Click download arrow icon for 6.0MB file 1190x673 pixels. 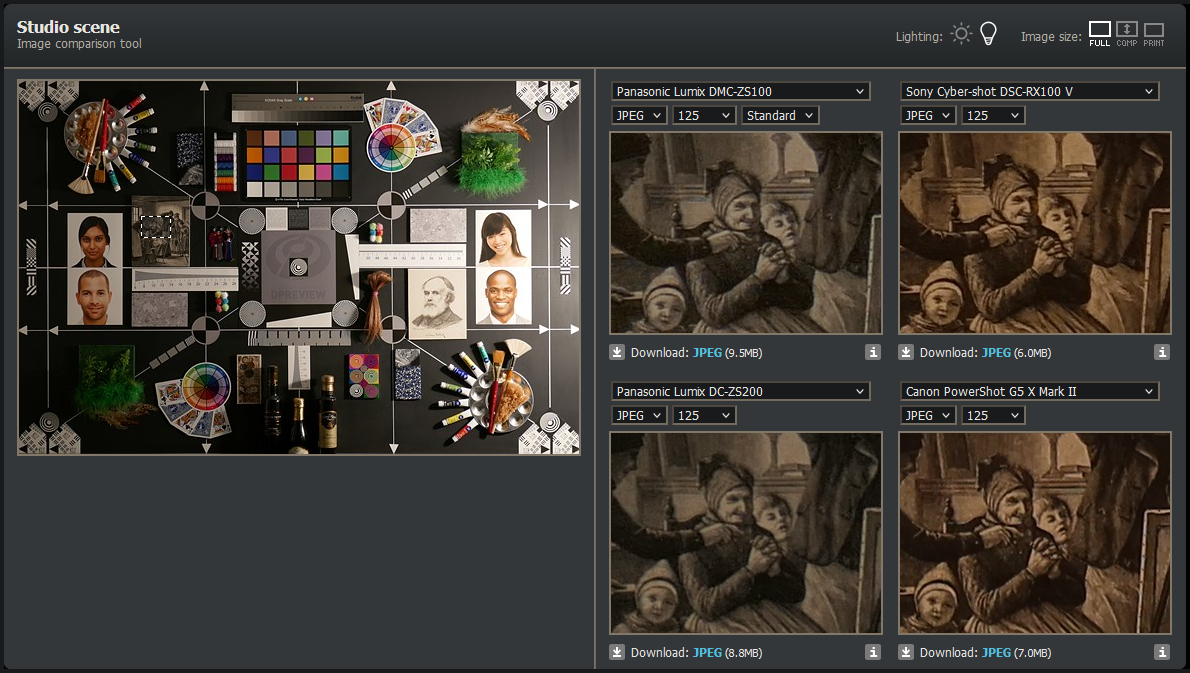click(x=906, y=352)
